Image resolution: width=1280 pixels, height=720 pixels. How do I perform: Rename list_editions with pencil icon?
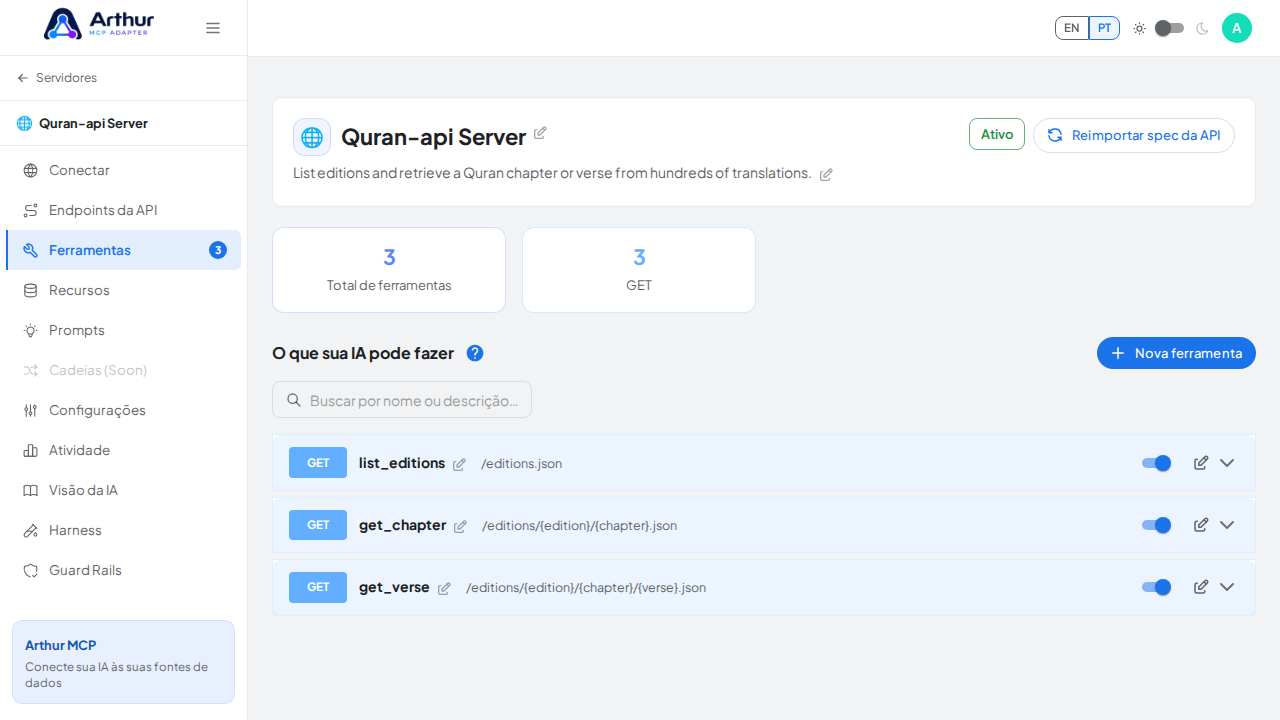[459, 464]
